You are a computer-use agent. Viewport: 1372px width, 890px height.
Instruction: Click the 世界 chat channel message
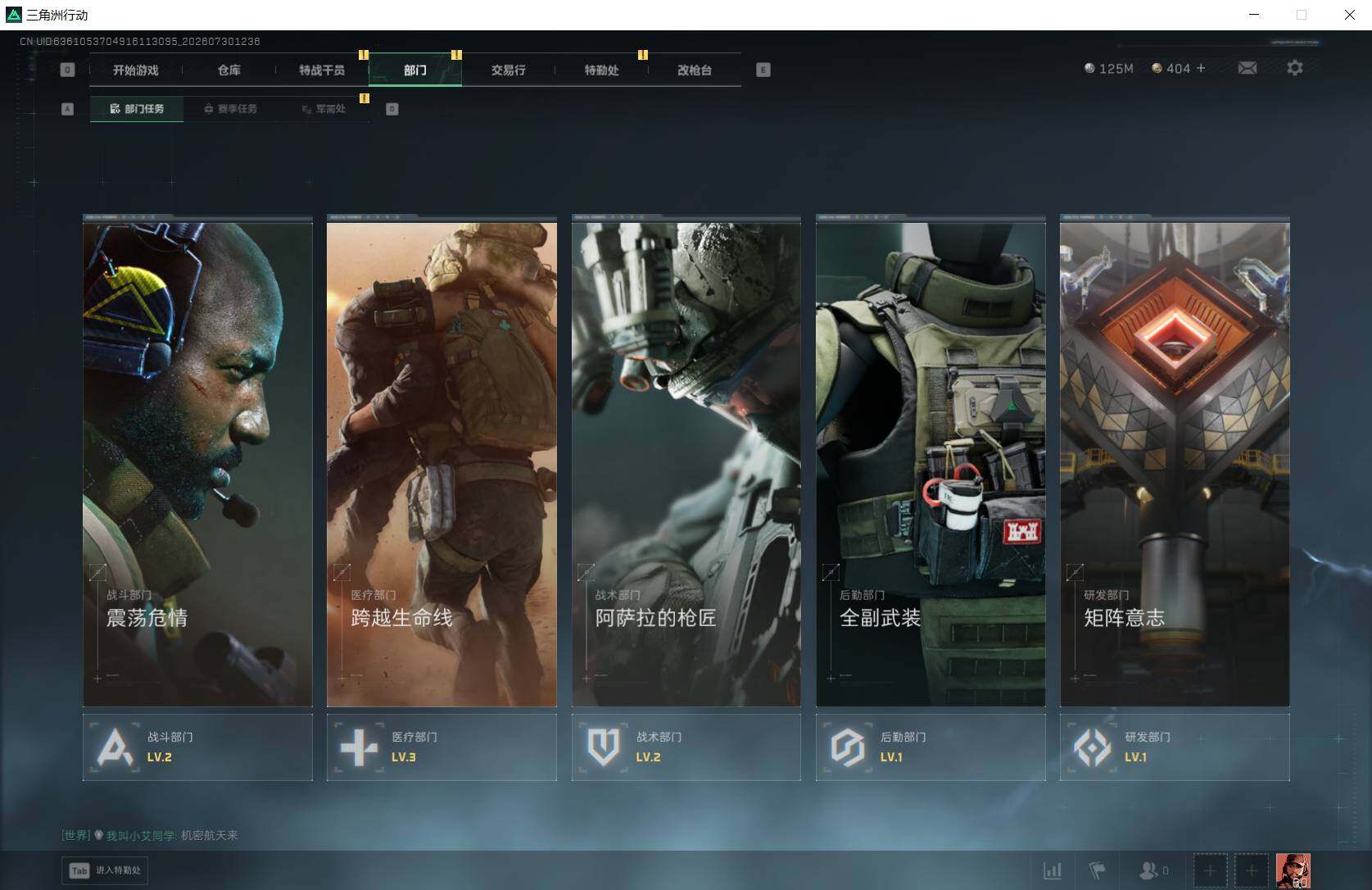pyautogui.click(x=150, y=836)
